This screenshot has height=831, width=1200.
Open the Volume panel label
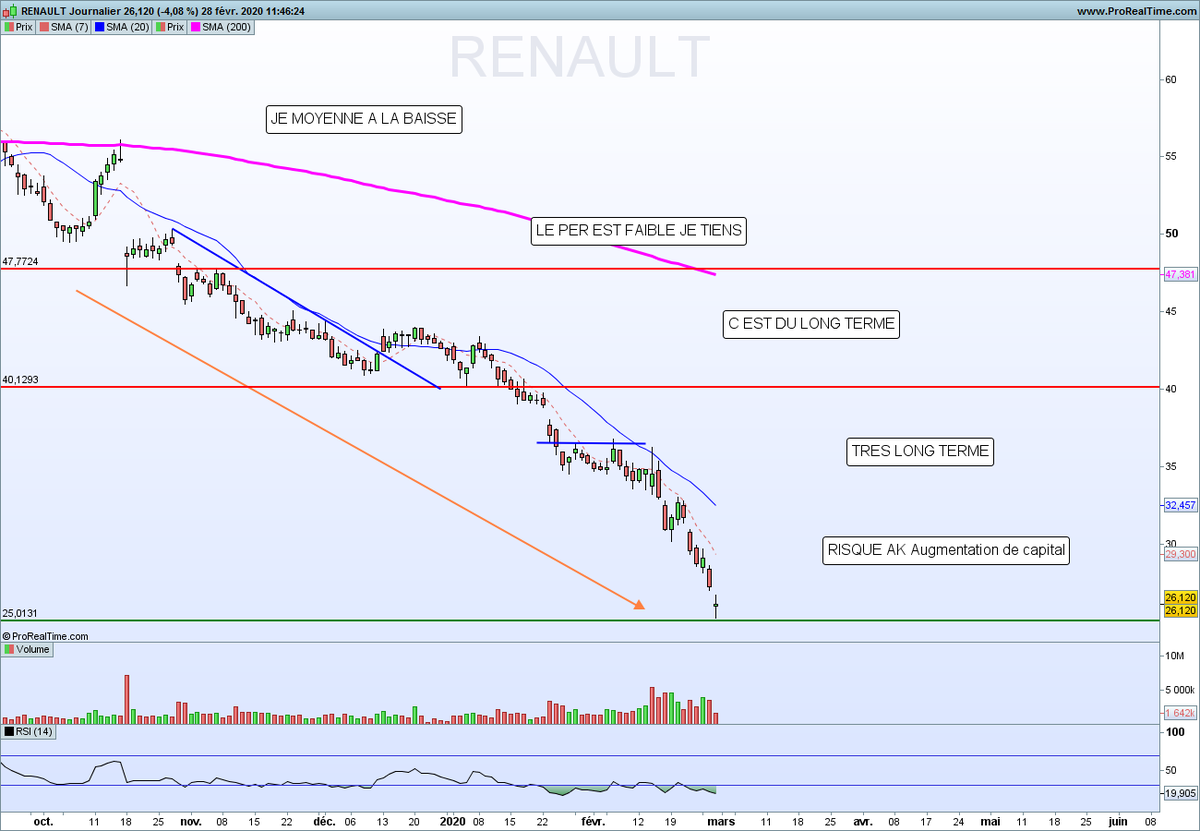pos(27,649)
